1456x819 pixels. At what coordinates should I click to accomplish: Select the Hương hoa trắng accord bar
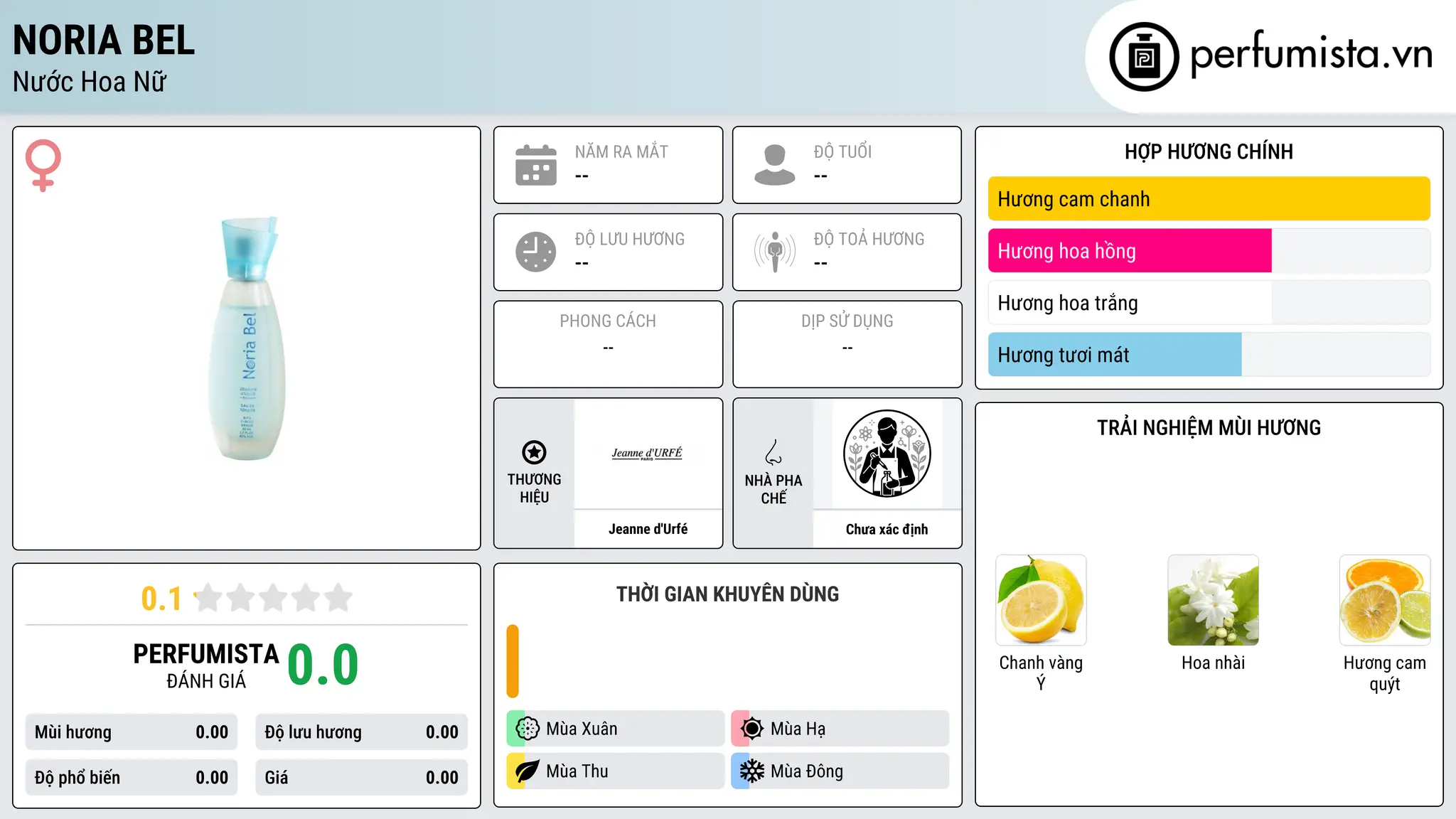[x=1209, y=303]
